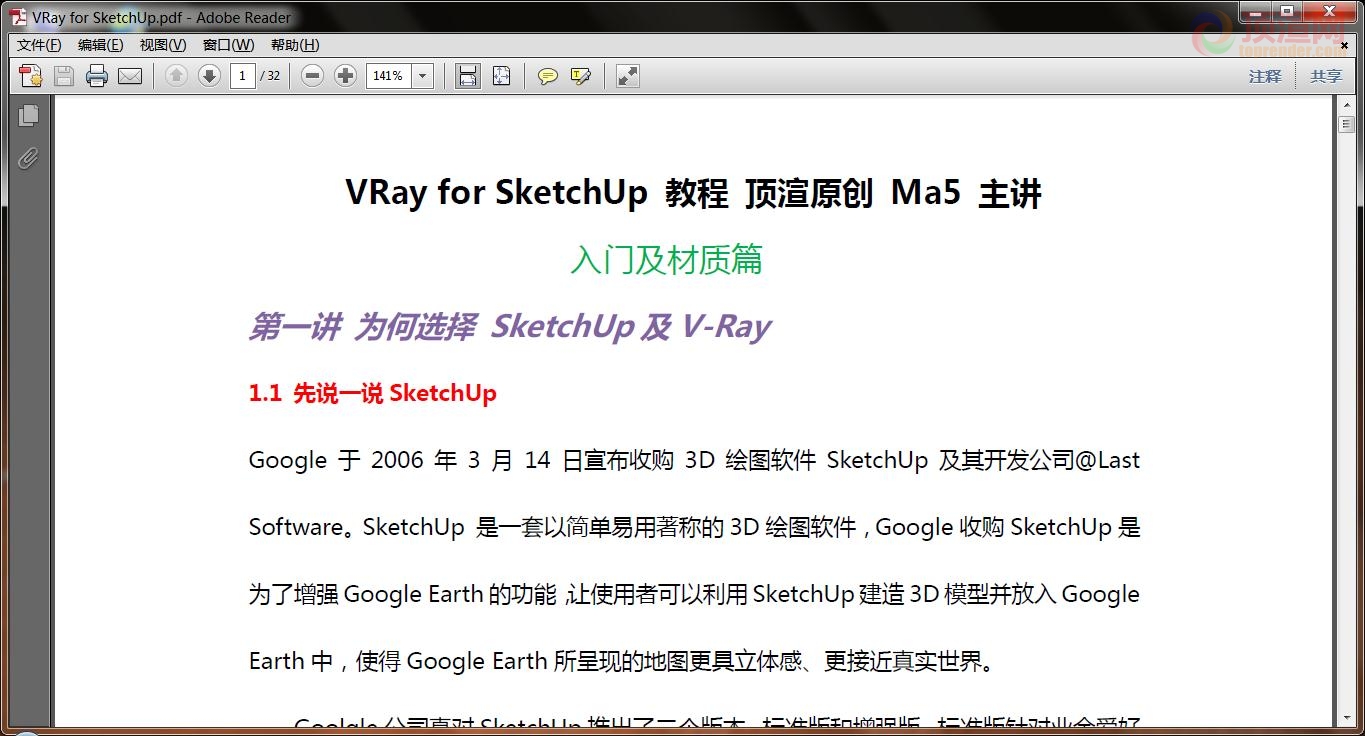The height and width of the screenshot is (736, 1365).
Task: Open the attachments paperclip panel
Action: (x=28, y=158)
